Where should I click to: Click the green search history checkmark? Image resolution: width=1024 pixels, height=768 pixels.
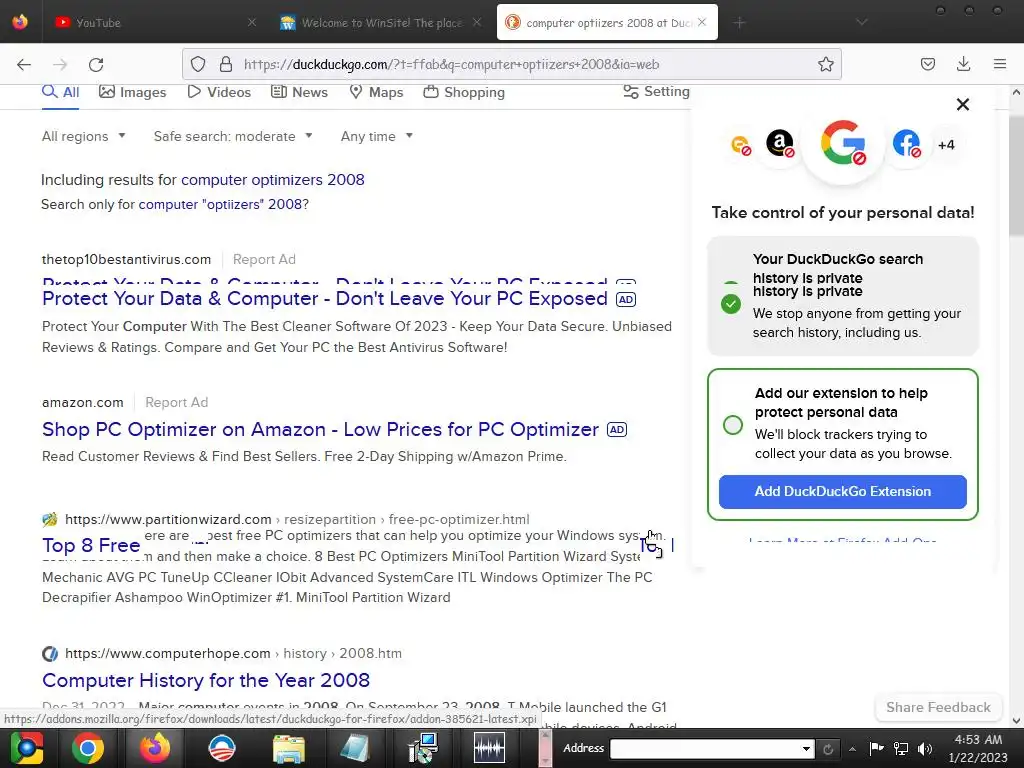point(731,304)
